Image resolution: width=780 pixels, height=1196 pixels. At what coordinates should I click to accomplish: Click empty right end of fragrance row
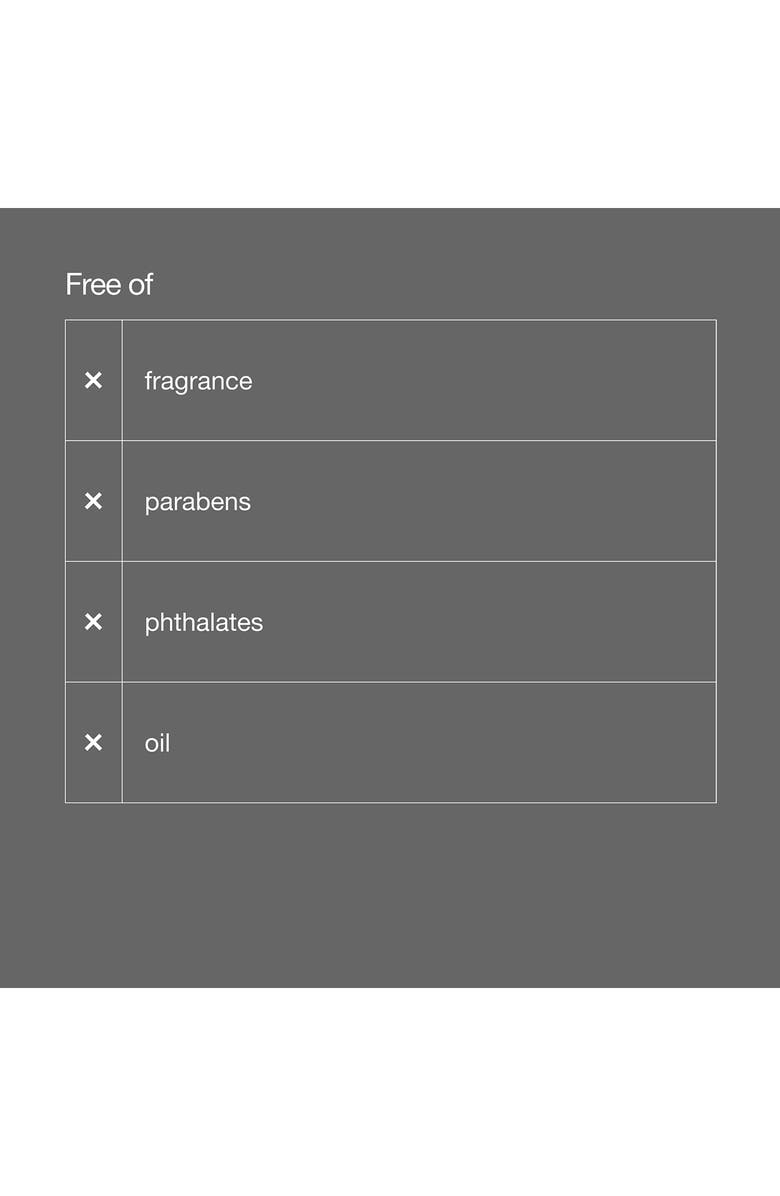[x=620, y=381]
